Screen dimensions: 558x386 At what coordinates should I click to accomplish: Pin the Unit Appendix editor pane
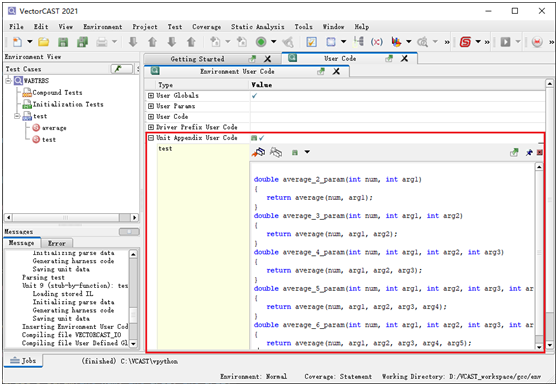[529, 153]
